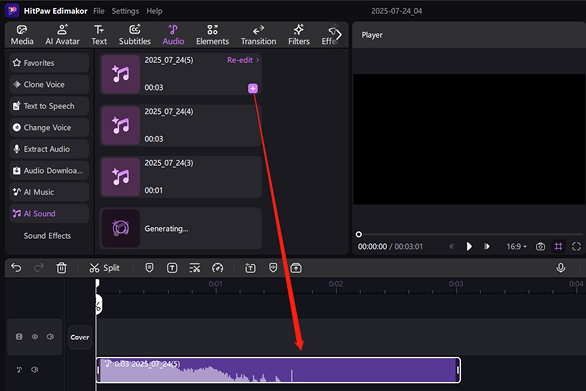Open the Settings menu
This screenshot has width=586, height=391.
pyautogui.click(x=125, y=11)
